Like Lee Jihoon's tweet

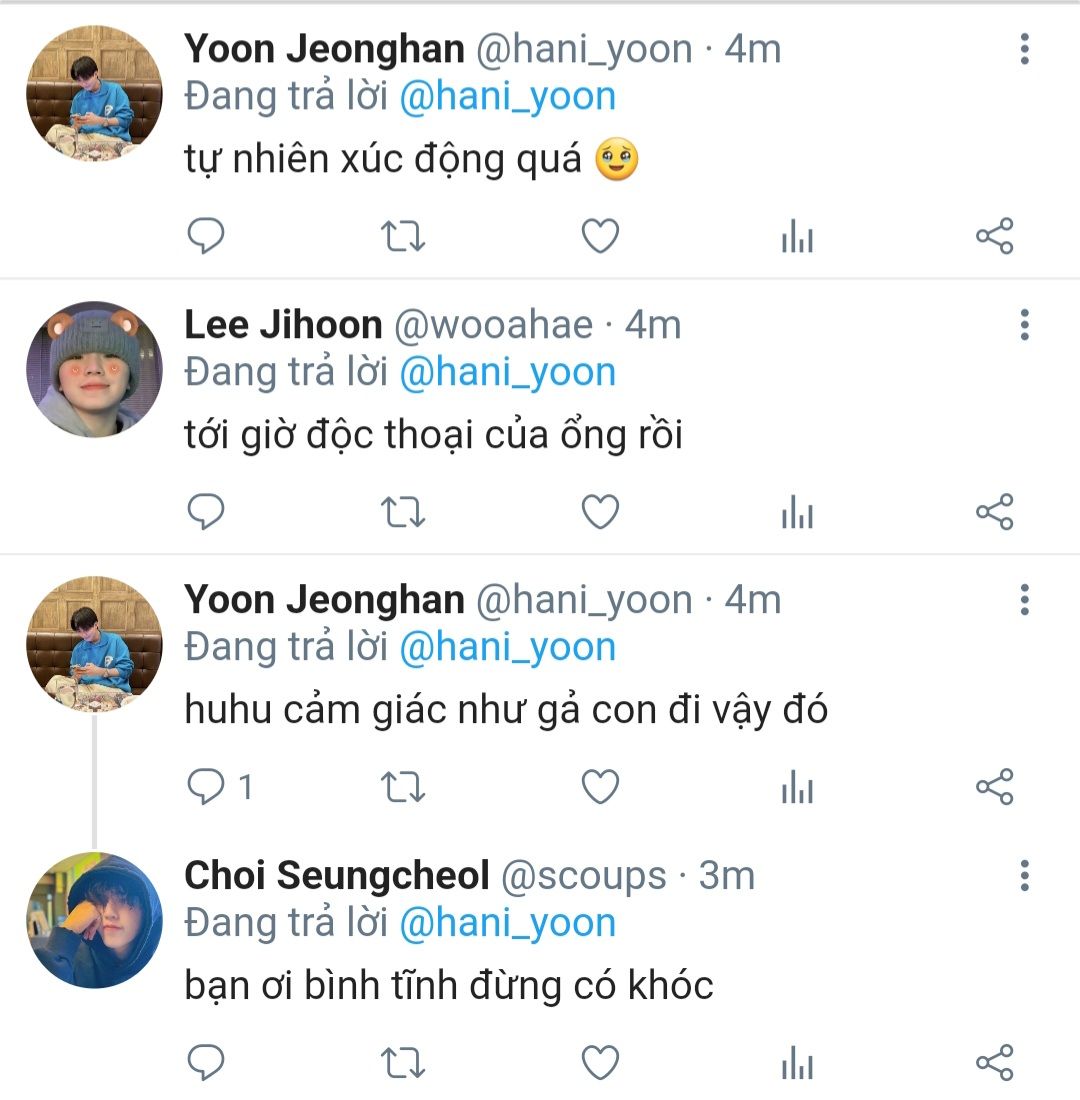600,512
